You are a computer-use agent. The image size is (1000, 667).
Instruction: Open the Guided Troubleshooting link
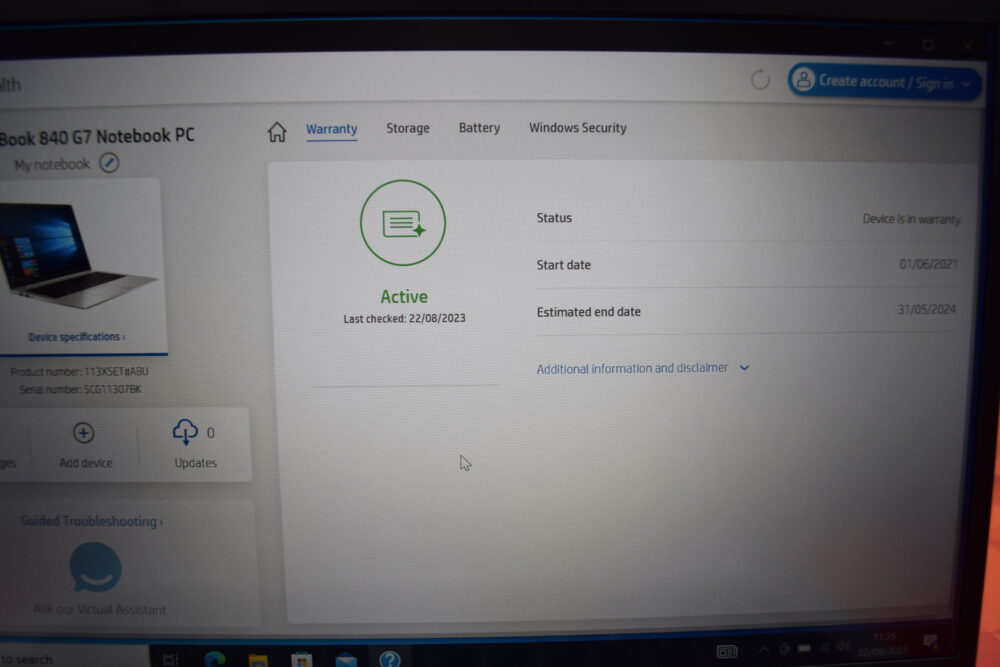click(91, 521)
